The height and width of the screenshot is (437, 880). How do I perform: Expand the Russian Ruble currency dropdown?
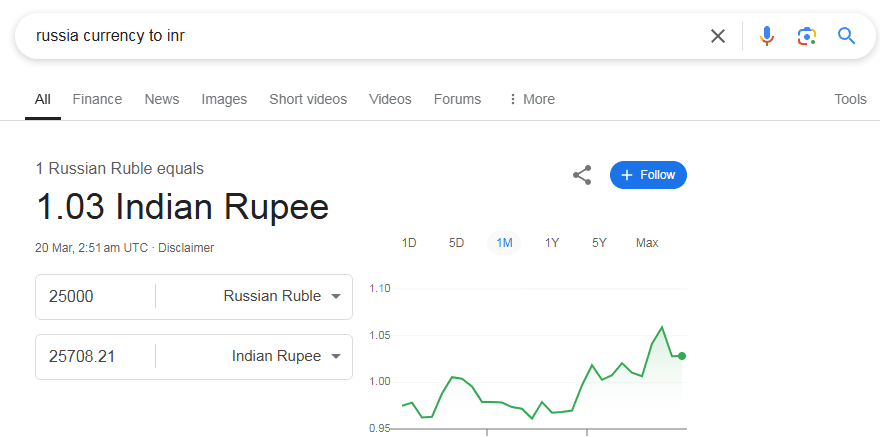tap(336, 297)
